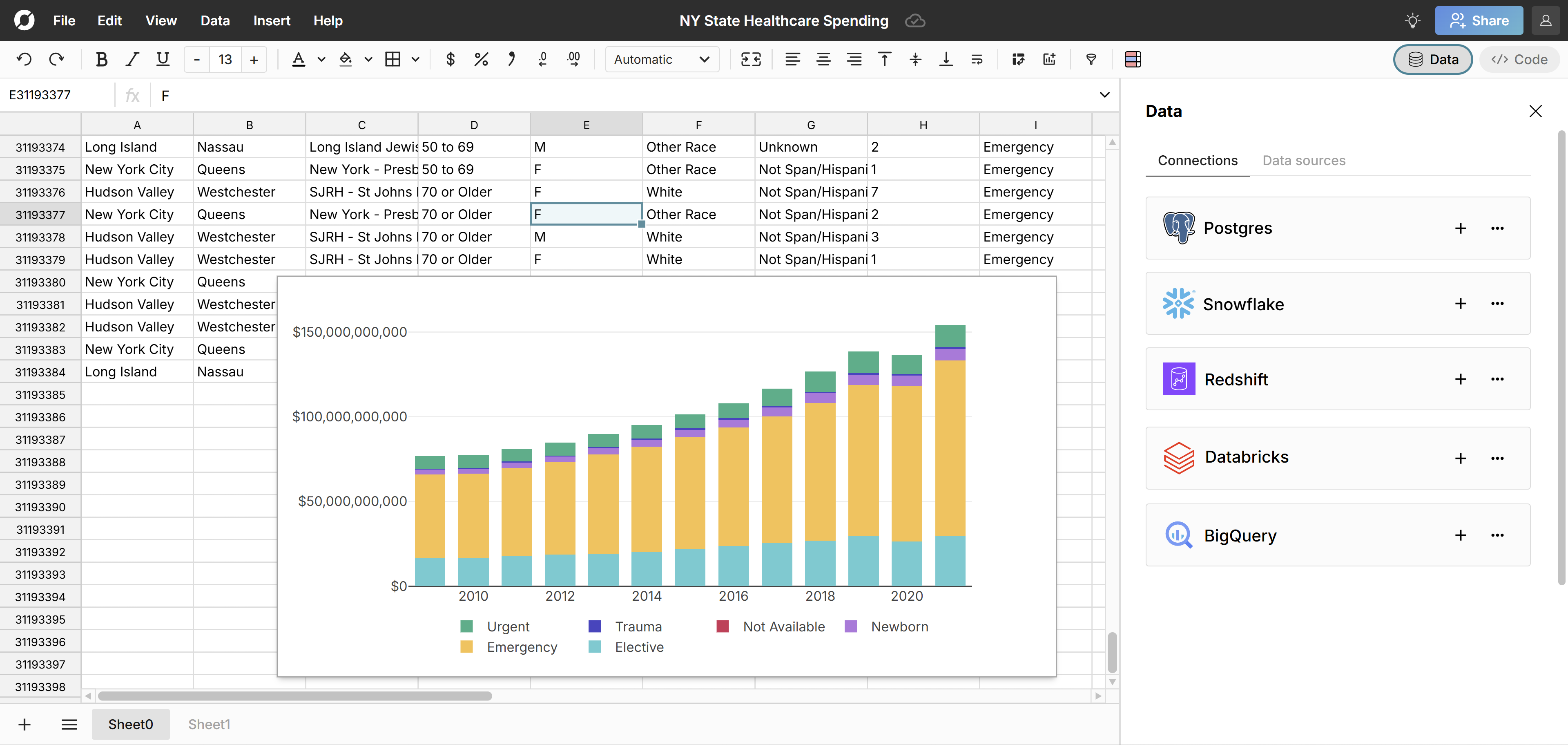Click the light bulb theme icon
This screenshot has width=1568, height=745.
[x=1412, y=21]
